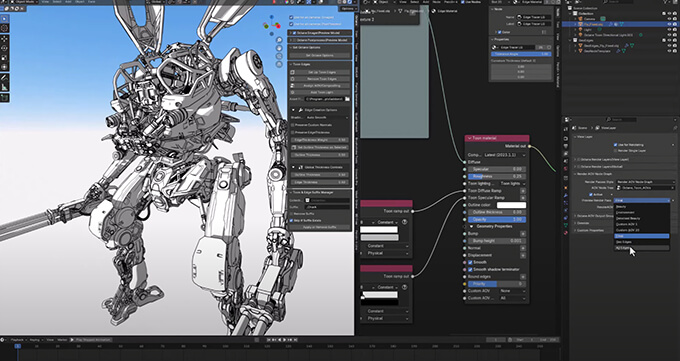Viewport: 680px width, 361px height.
Task: Toggle camera view gizmo icon in viewport
Action: 278,57
